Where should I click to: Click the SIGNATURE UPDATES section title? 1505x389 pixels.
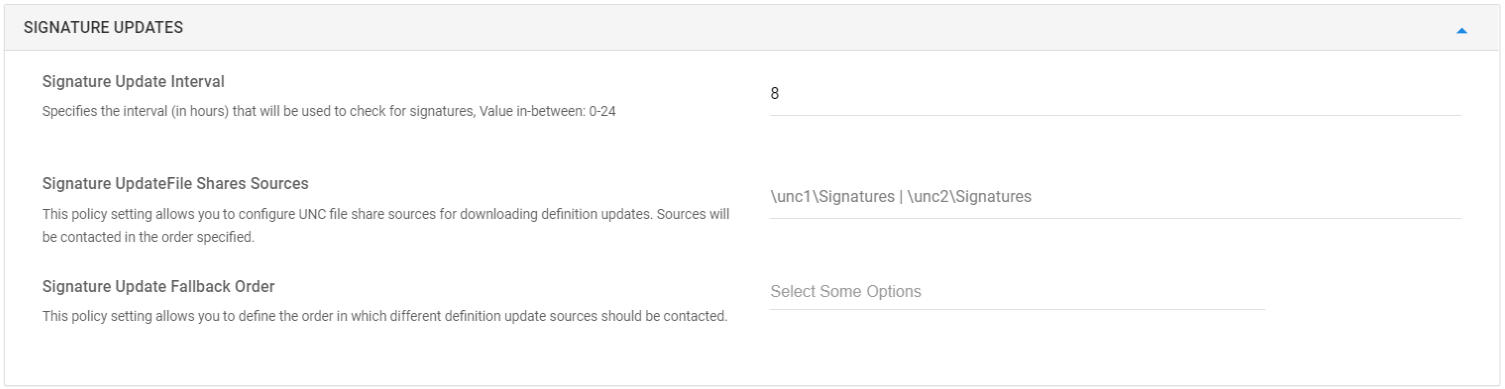point(103,28)
